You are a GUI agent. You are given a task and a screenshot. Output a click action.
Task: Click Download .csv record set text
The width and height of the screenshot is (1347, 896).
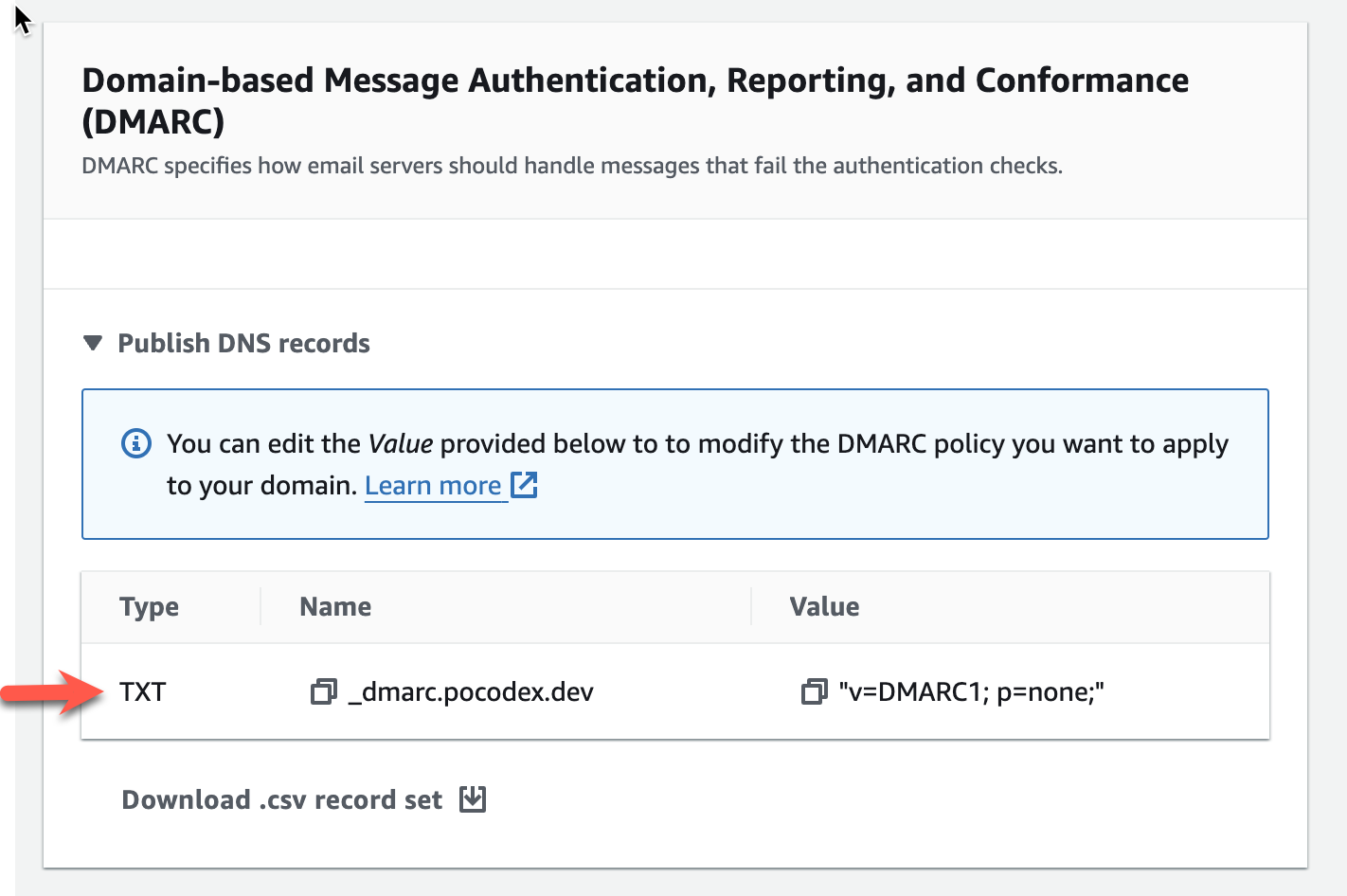(281, 800)
